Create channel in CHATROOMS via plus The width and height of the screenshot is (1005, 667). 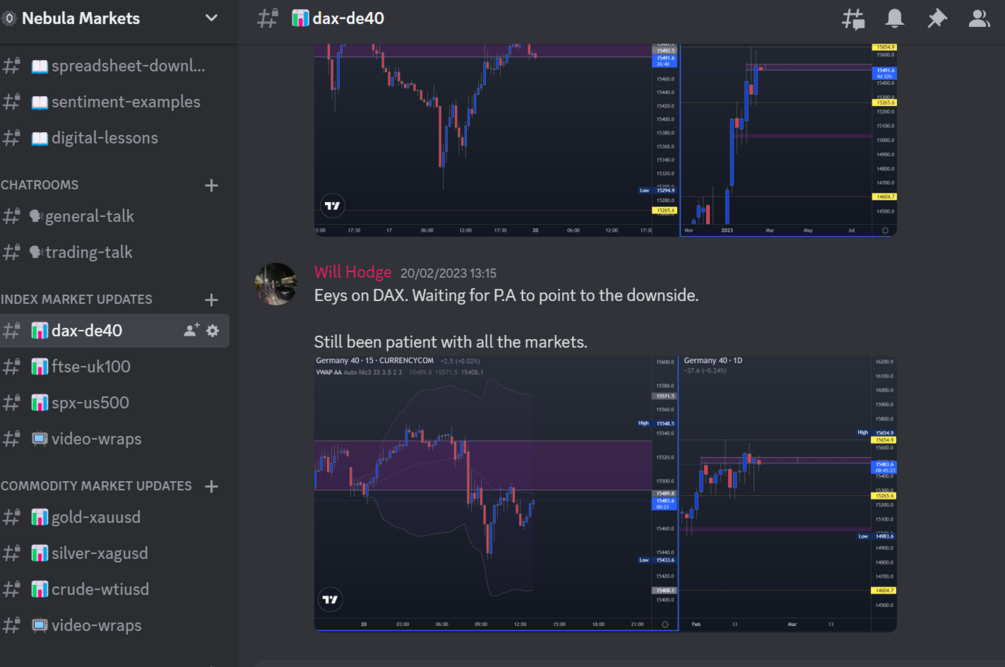211,185
